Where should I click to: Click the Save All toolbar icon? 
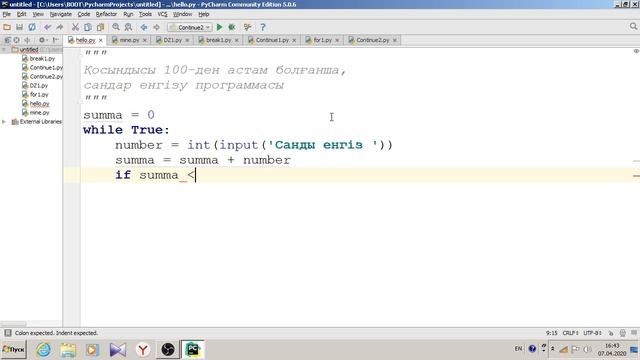click(x=19, y=27)
